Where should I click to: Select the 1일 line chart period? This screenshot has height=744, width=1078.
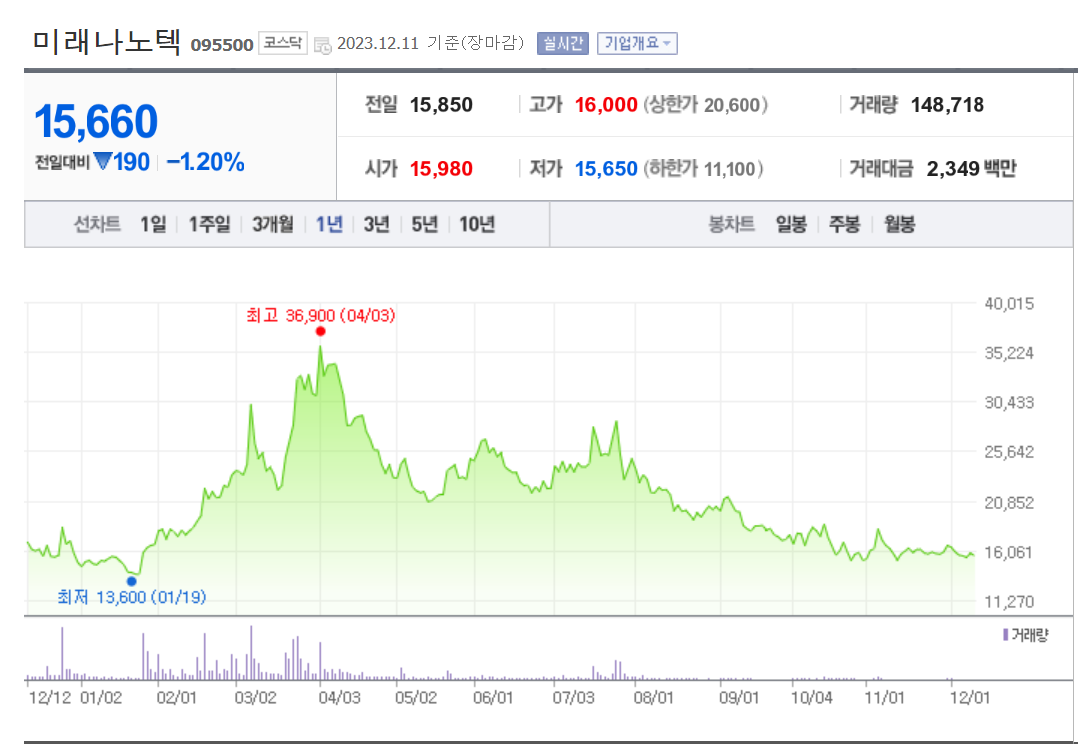tap(153, 224)
